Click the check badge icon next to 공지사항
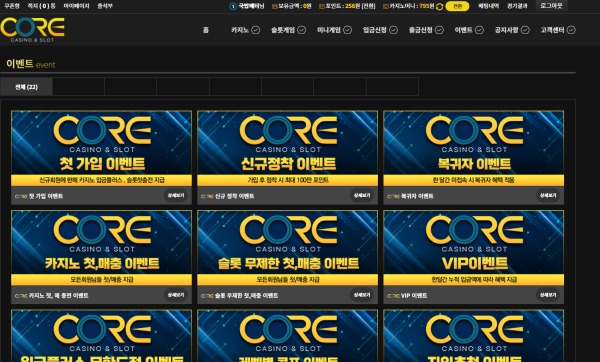This screenshot has height=362, width=600. tap(525, 30)
